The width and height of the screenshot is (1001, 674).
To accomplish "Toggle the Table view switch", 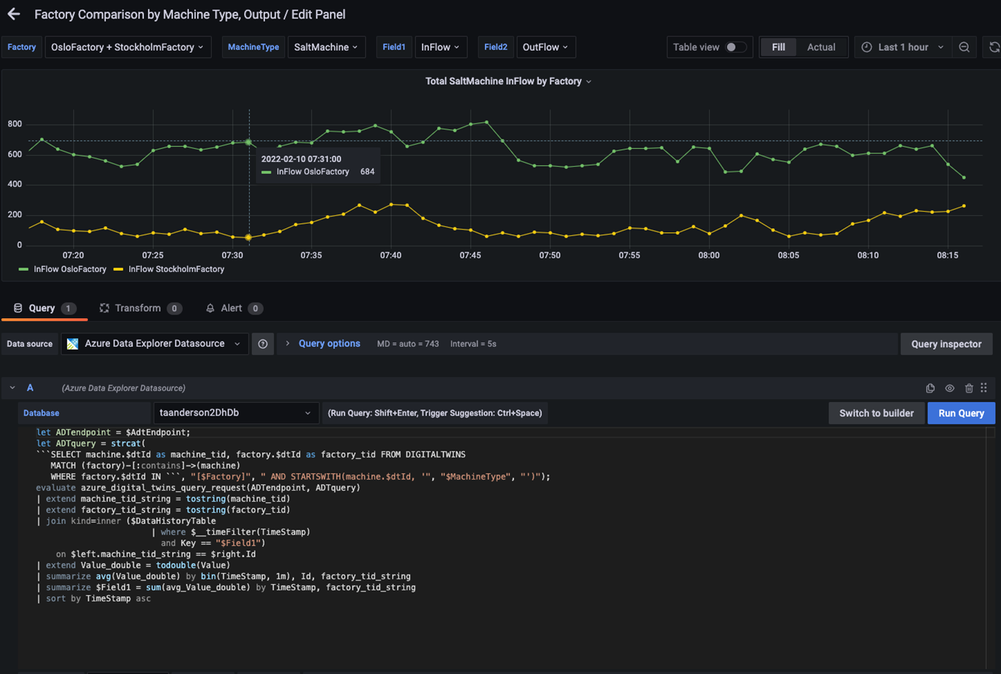I will tap(735, 47).
